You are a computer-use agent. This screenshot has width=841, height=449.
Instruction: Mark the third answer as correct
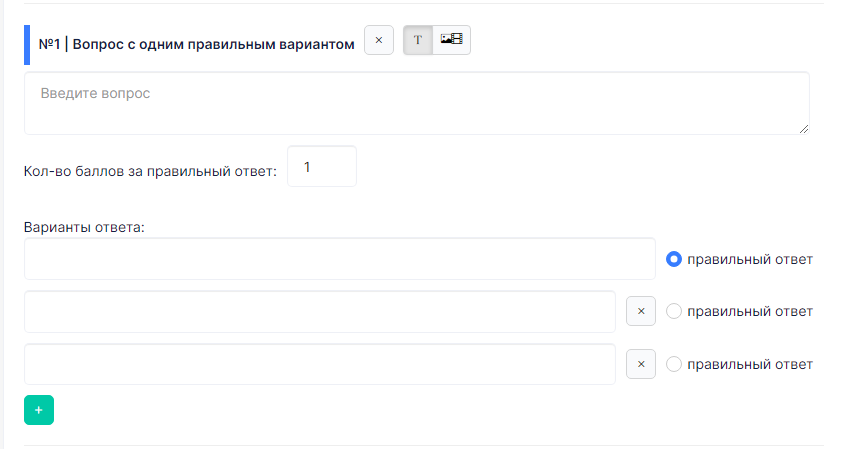(674, 364)
